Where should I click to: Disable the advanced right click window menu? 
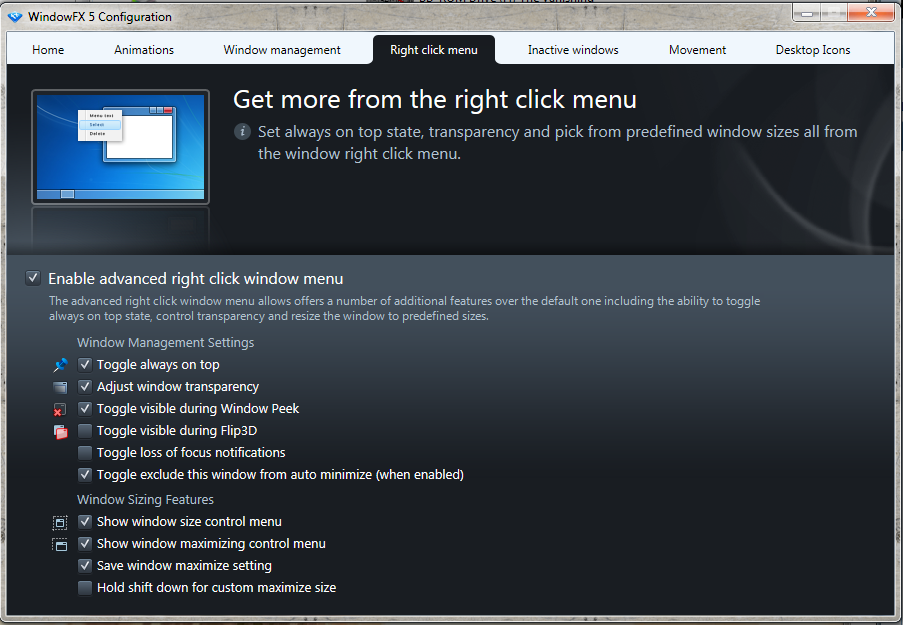click(x=33, y=278)
